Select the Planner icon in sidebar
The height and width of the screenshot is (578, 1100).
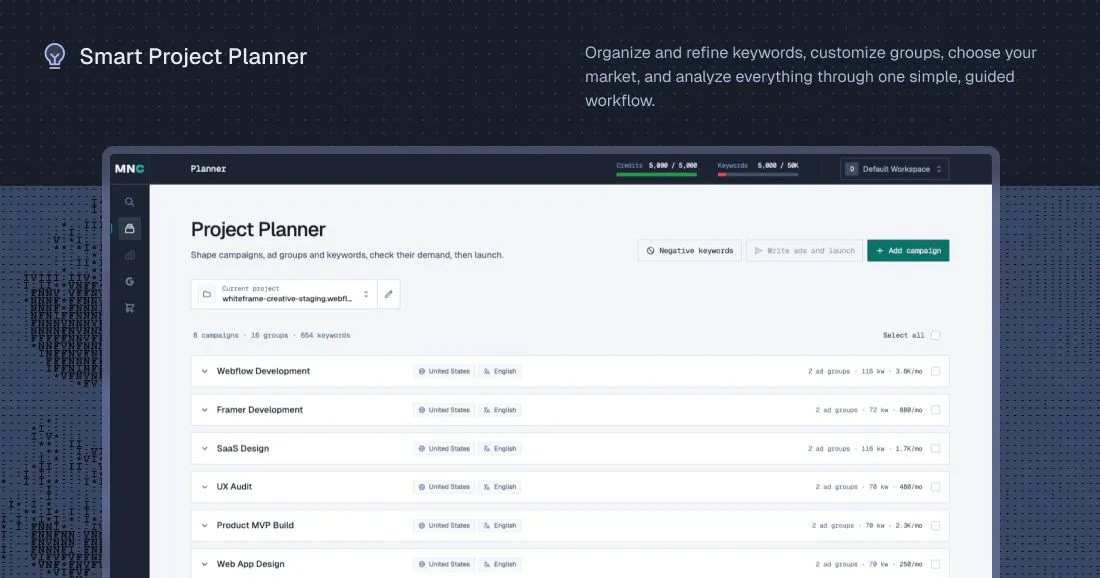(129, 229)
